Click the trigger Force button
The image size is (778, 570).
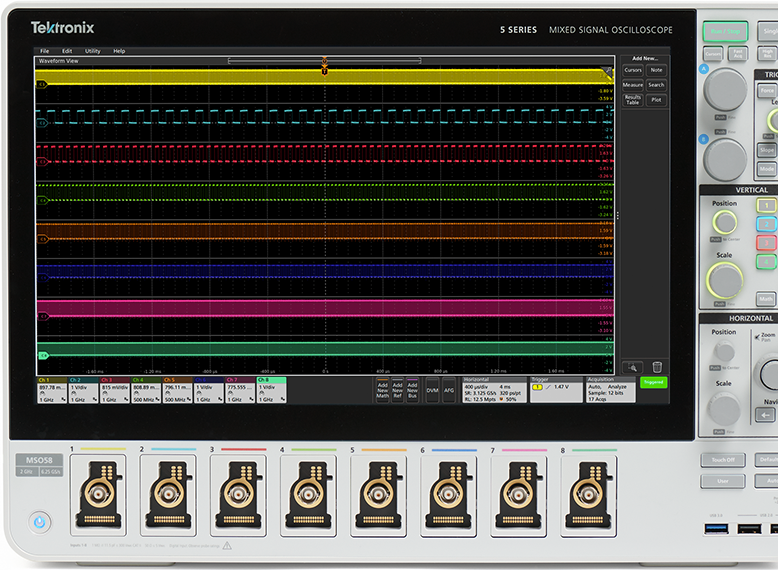[x=767, y=91]
